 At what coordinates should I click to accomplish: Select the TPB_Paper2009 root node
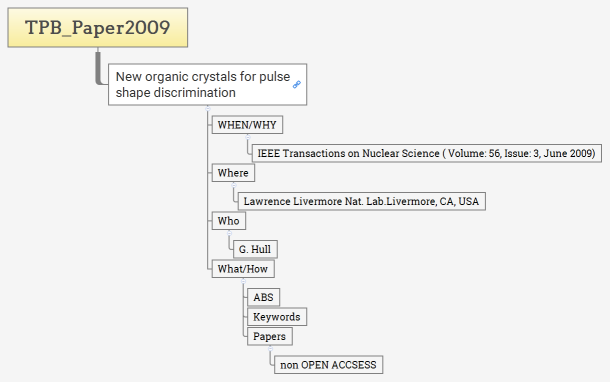98,27
